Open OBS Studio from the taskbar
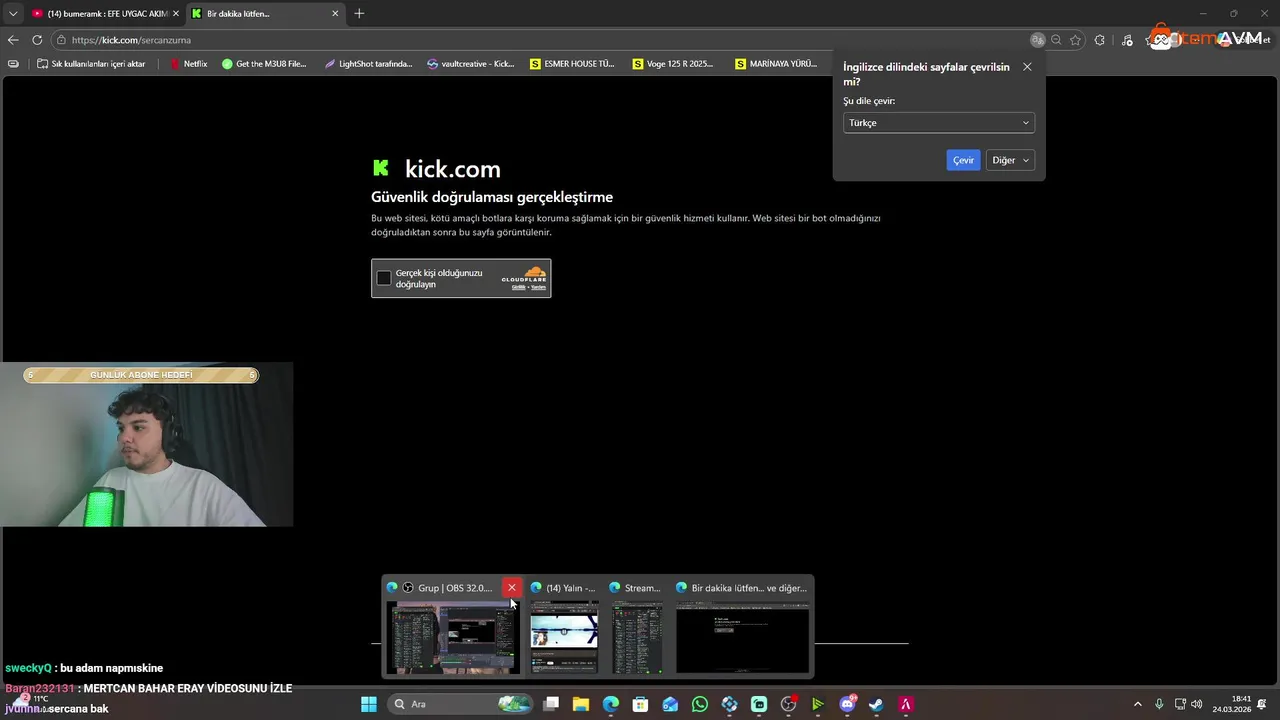Image resolution: width=1280 pixels, height=720 pixels. [x=788, y=704]
